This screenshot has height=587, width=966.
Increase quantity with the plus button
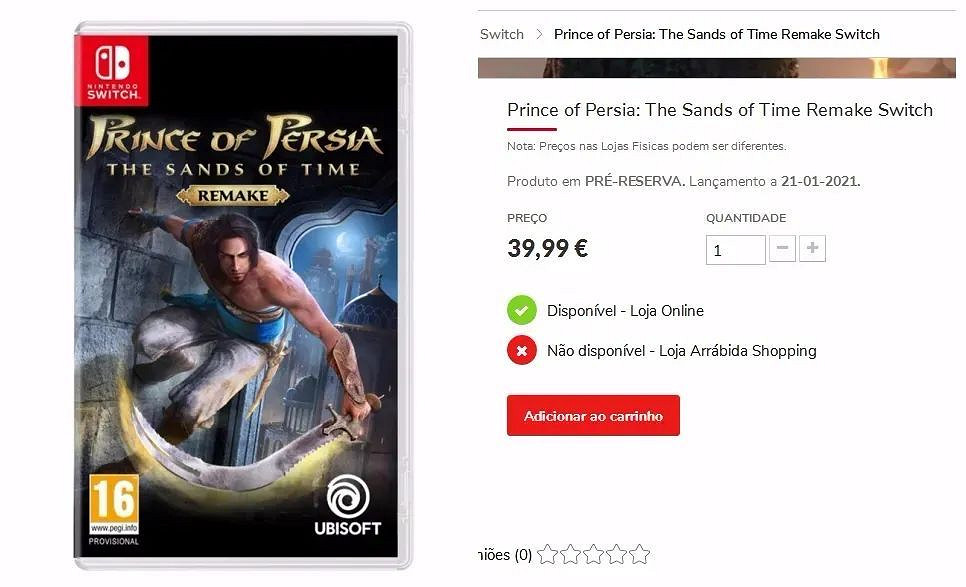point(813,249)
